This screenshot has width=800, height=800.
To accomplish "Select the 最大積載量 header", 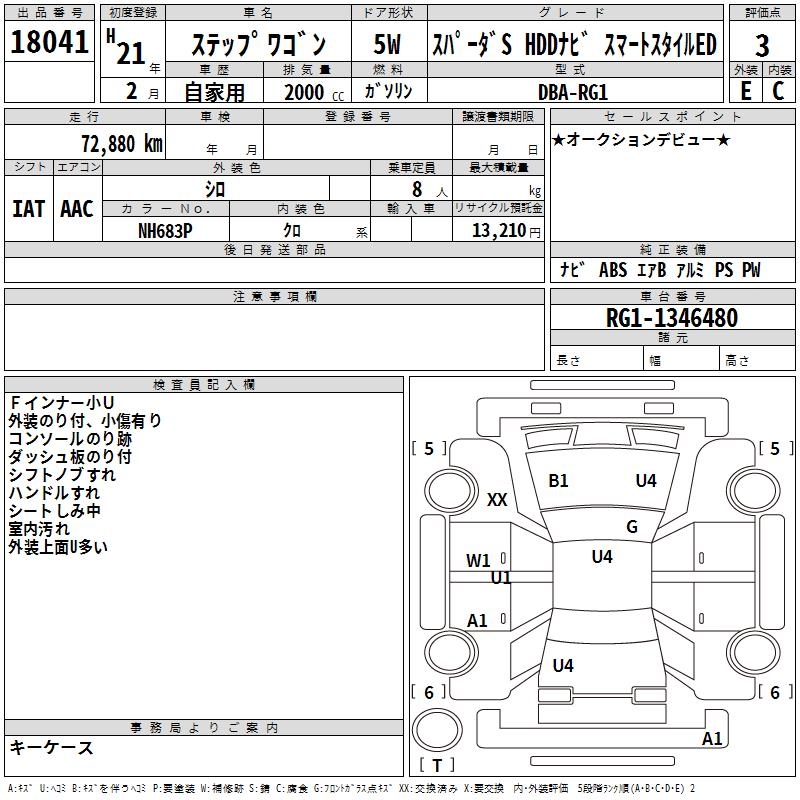I will (498, 167).
